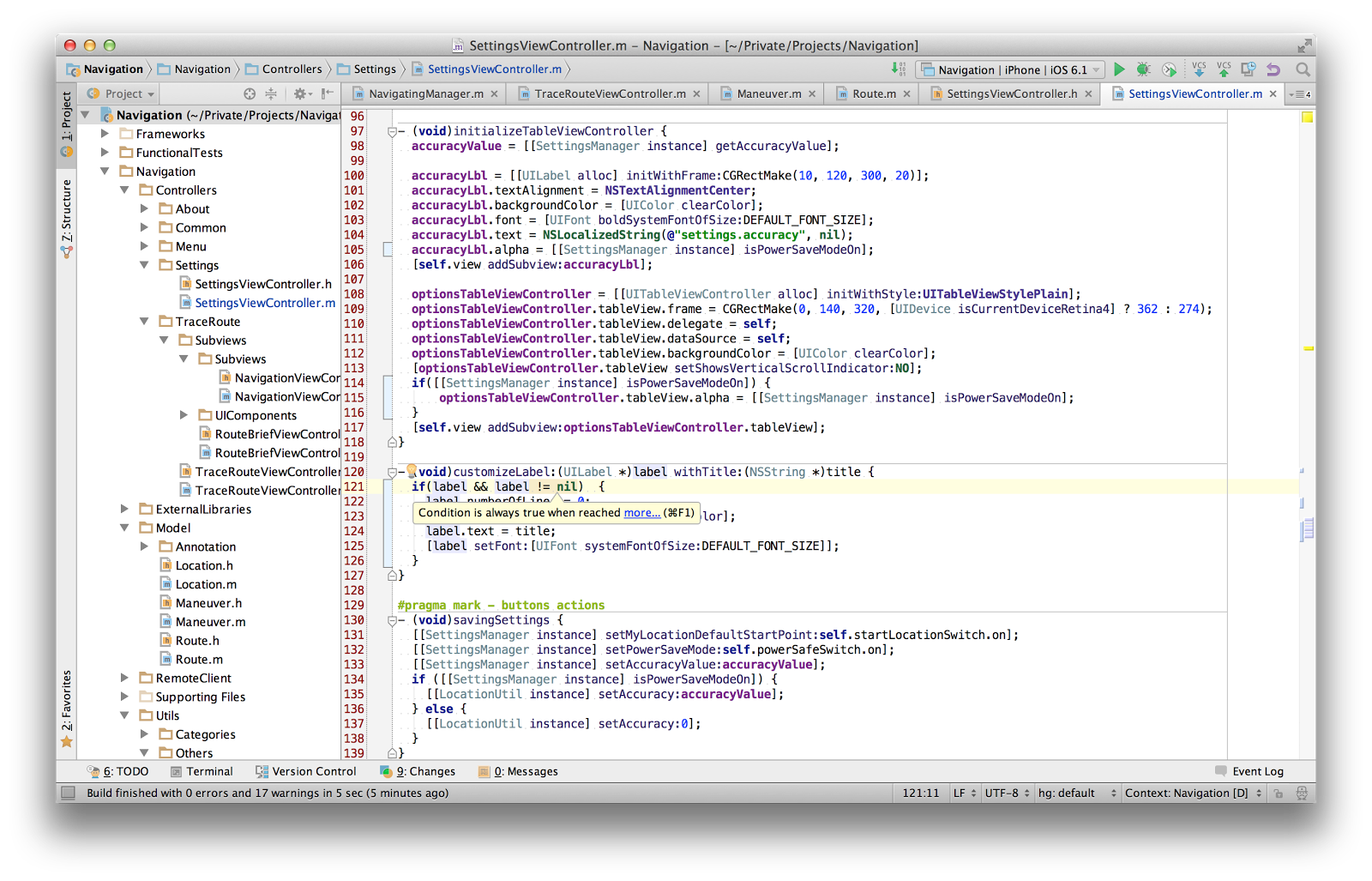Change Context: Navigation [D] selector
This screenshot has height=881, width=1372.
pos(1194,793)
